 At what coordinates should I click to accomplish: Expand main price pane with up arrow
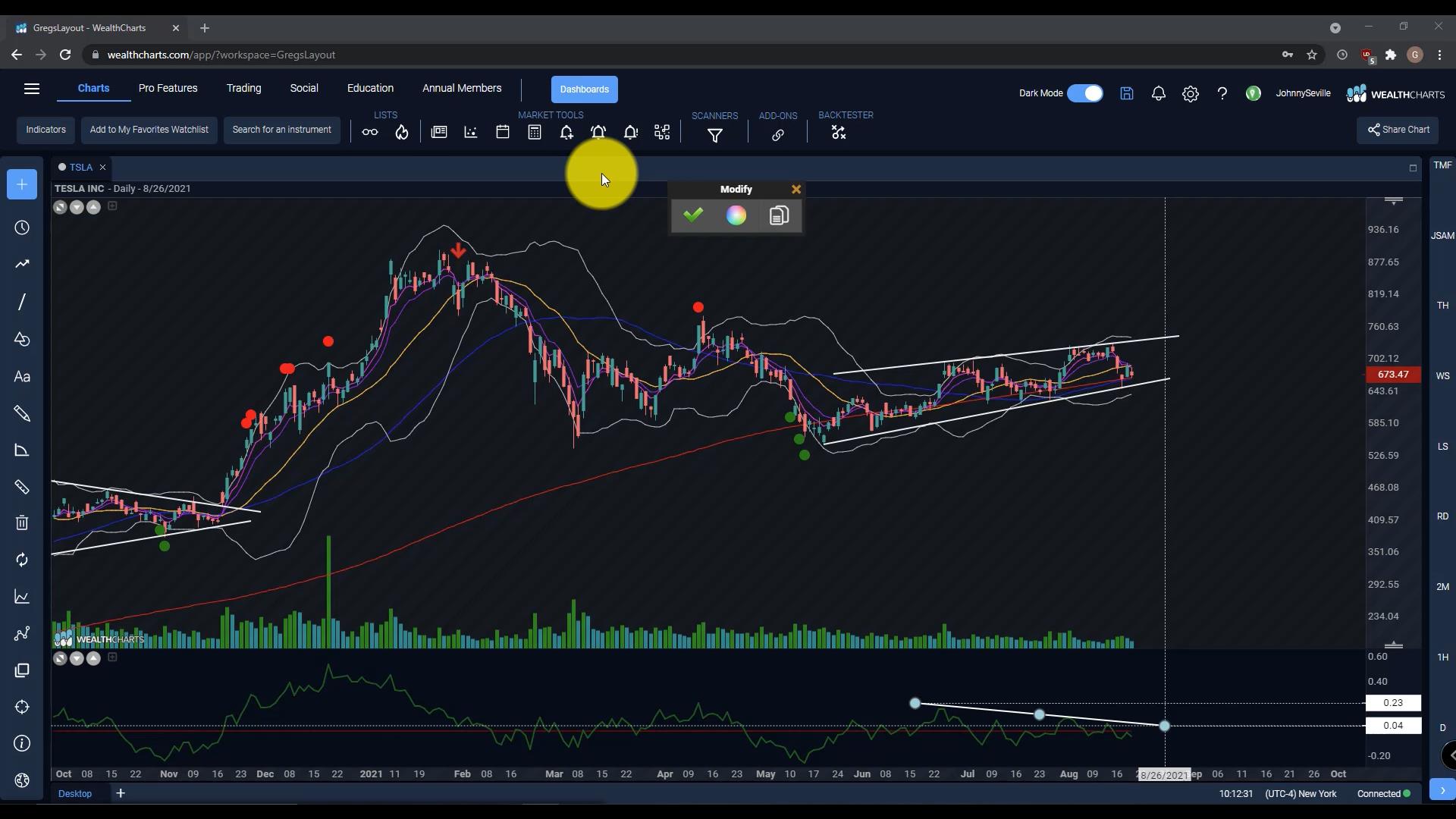[x=93, y=207]
